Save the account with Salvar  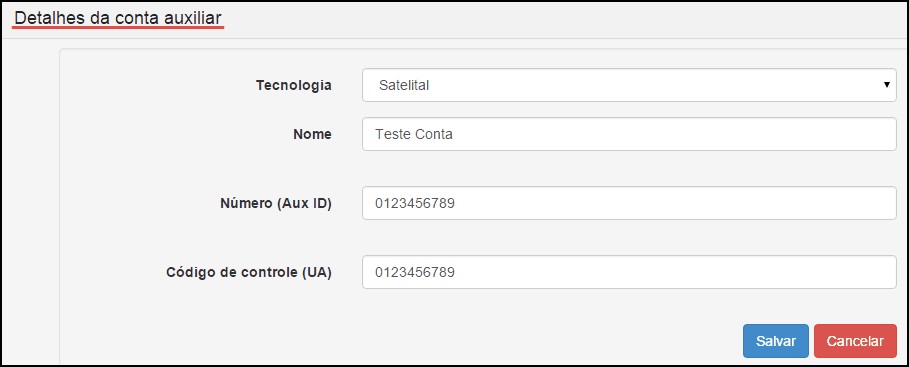coord(776,341)
